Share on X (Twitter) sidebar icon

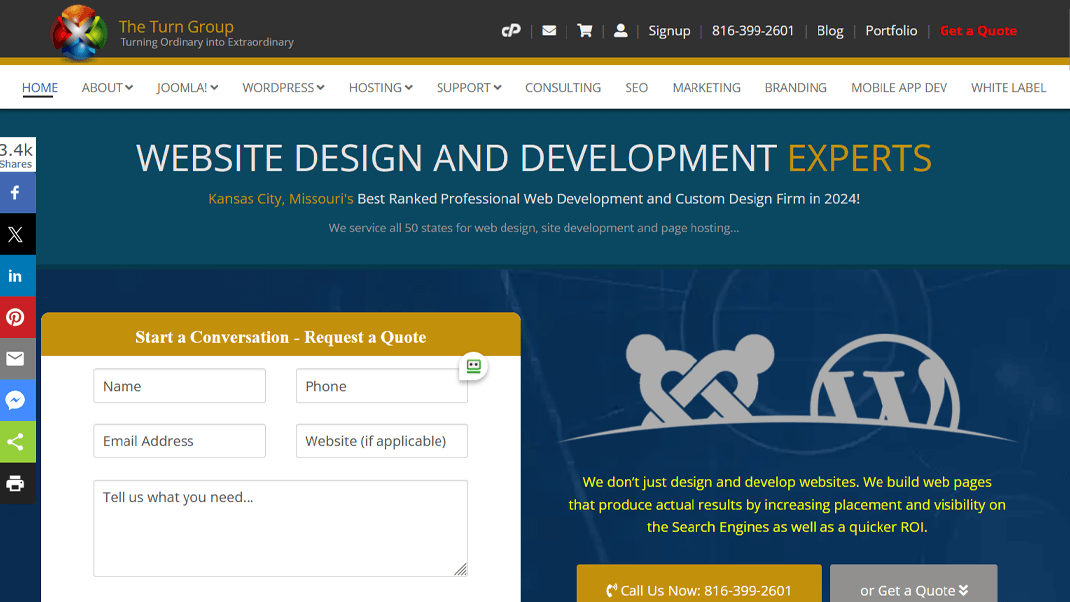17,235
